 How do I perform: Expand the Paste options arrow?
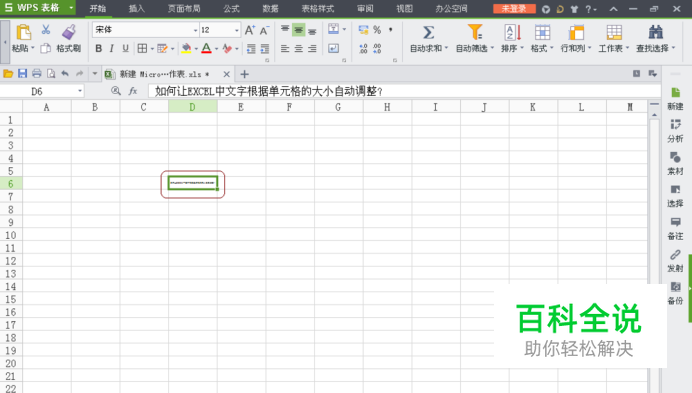click(32, 48)
